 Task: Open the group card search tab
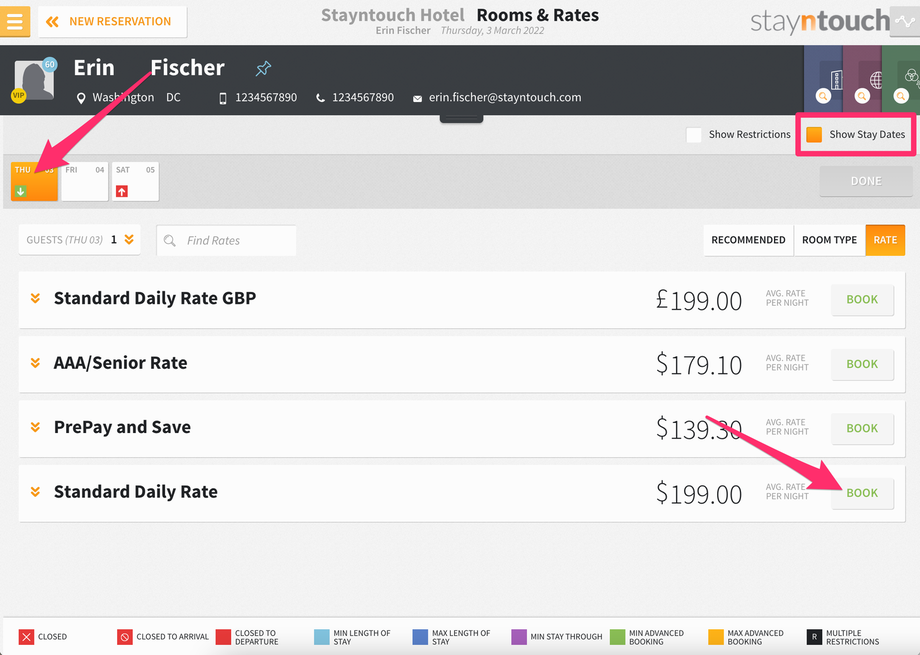click(x=901, y=79)
